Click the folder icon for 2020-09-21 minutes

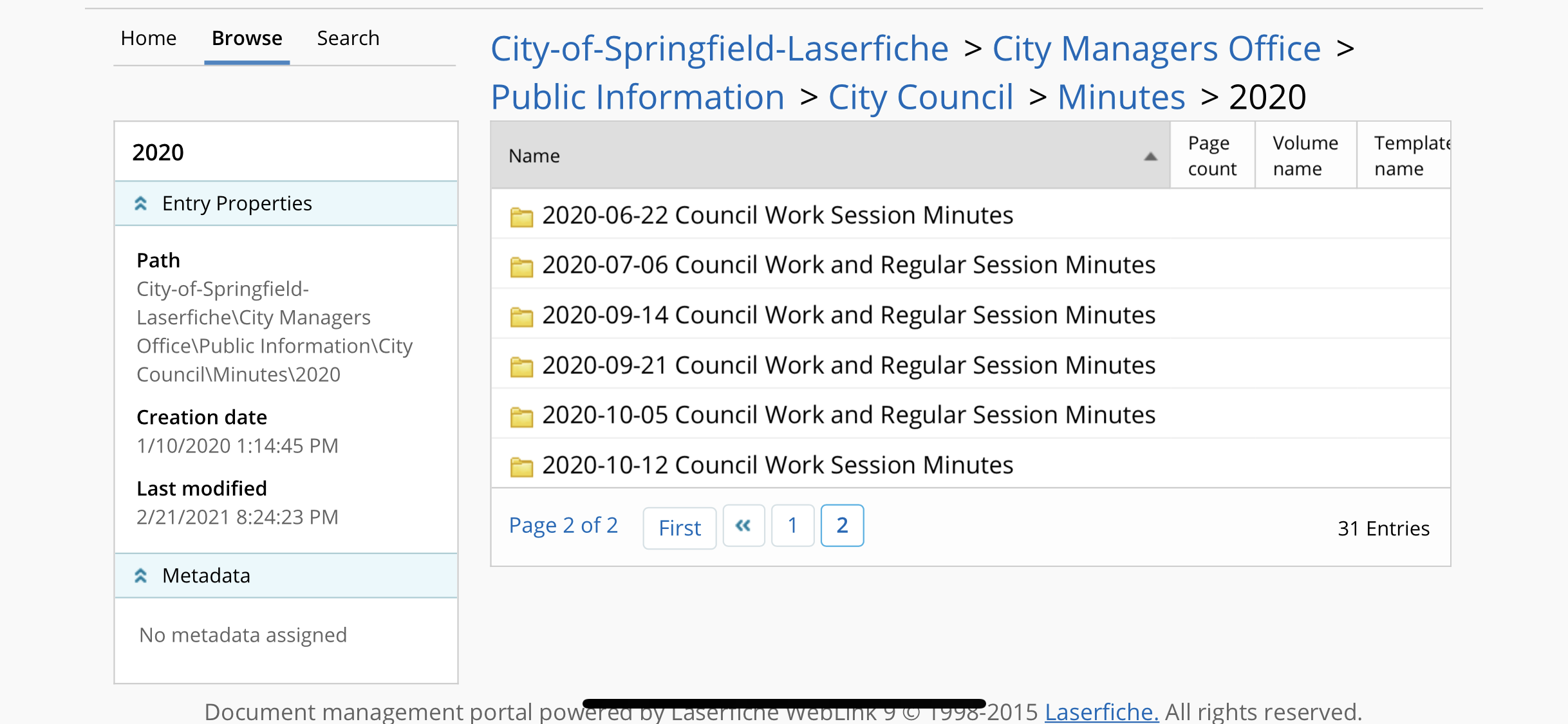coord(521,367)
